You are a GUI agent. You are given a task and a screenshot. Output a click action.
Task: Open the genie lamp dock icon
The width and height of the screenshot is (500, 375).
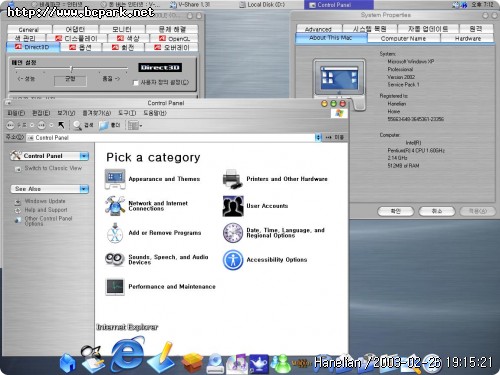[259, 363]
